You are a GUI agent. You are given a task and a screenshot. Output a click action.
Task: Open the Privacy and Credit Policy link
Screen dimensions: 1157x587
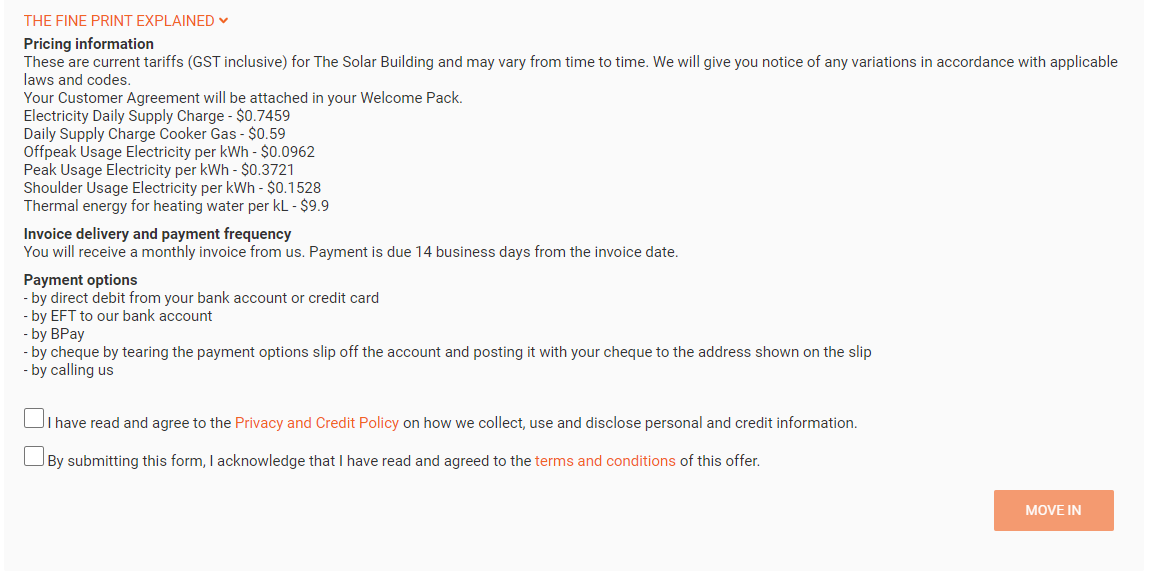[x=316, y=423]
